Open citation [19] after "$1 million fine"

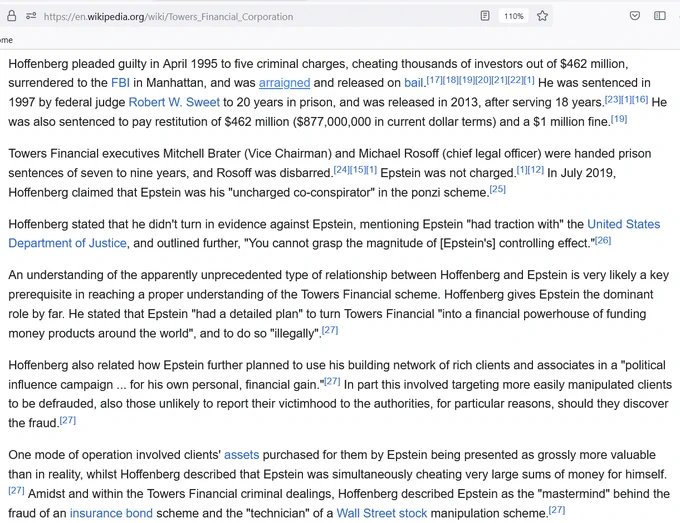619,119
